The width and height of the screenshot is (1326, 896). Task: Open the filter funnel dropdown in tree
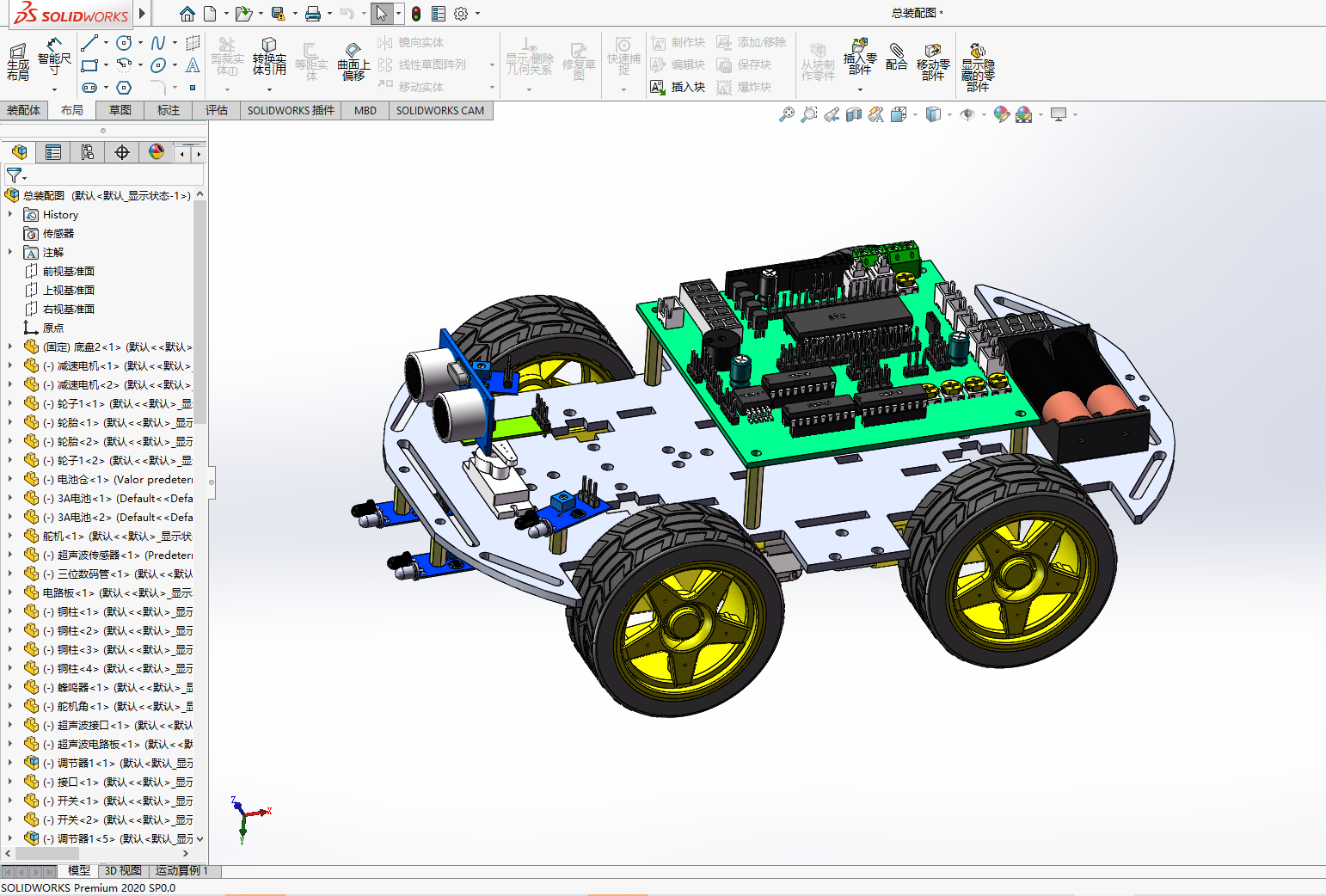25,178
